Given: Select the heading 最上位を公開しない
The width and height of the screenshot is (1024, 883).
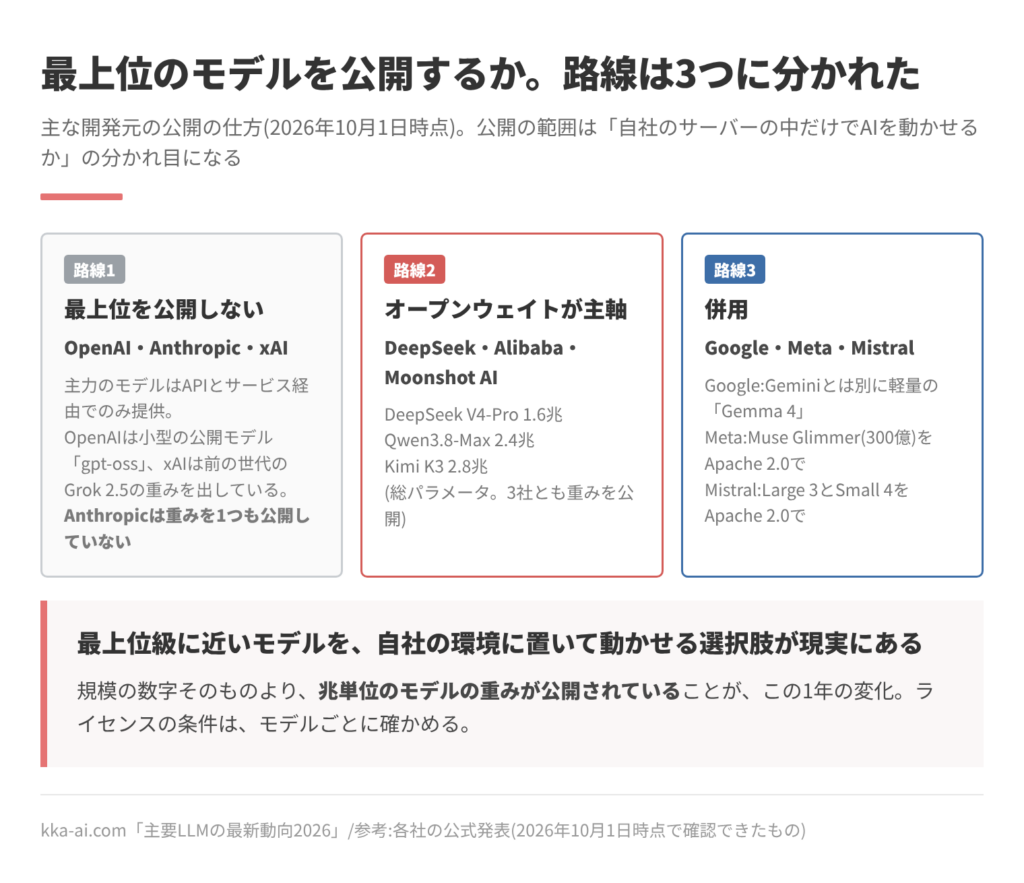Looking at the screenshot, I should click(164, 309).
